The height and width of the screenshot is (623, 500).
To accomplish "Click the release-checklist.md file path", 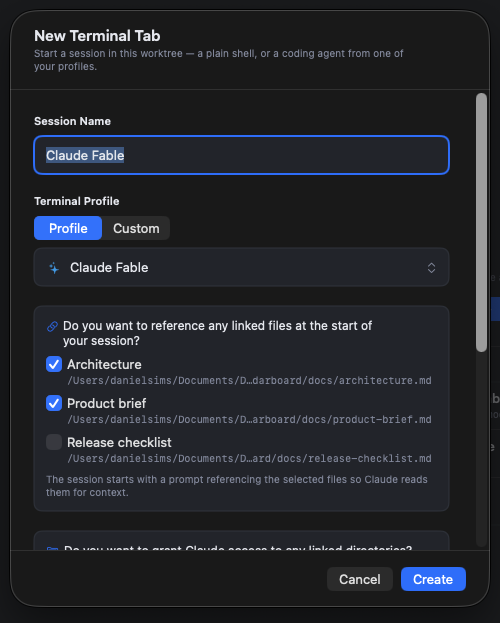I will pos(249,459).
